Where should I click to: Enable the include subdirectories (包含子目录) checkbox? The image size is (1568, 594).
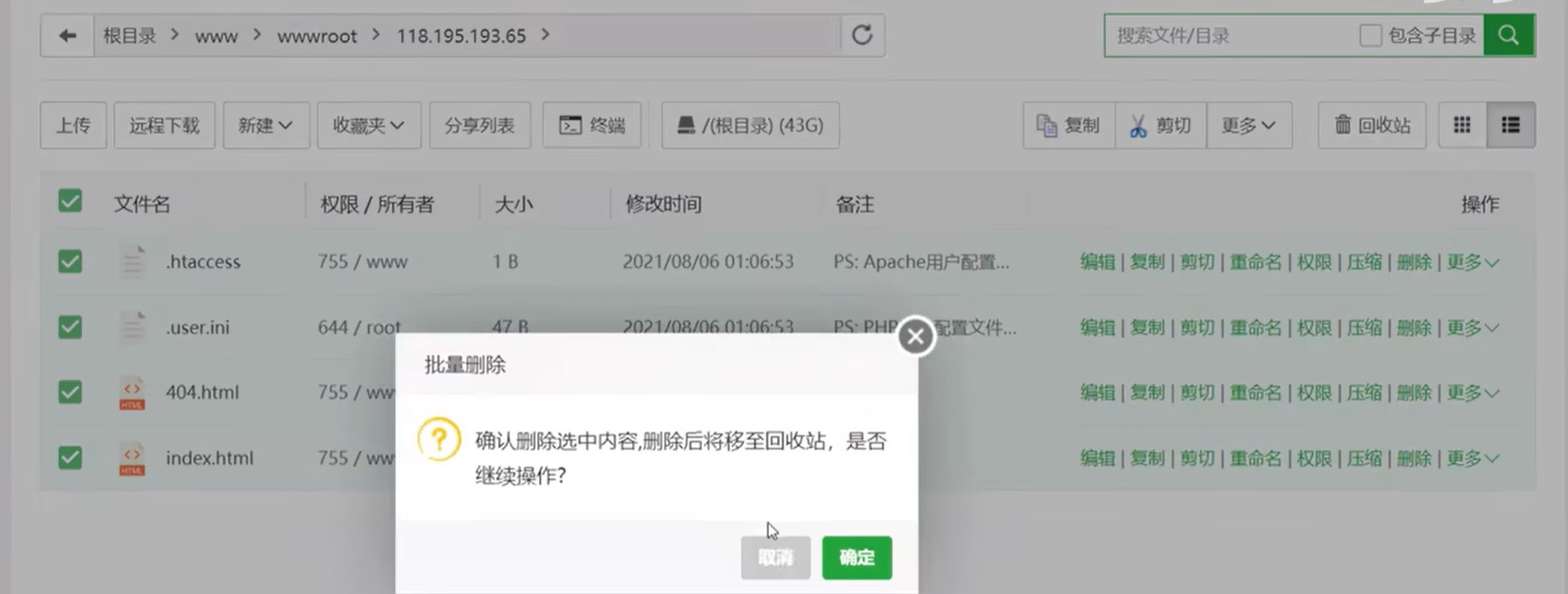[1370, 36]
